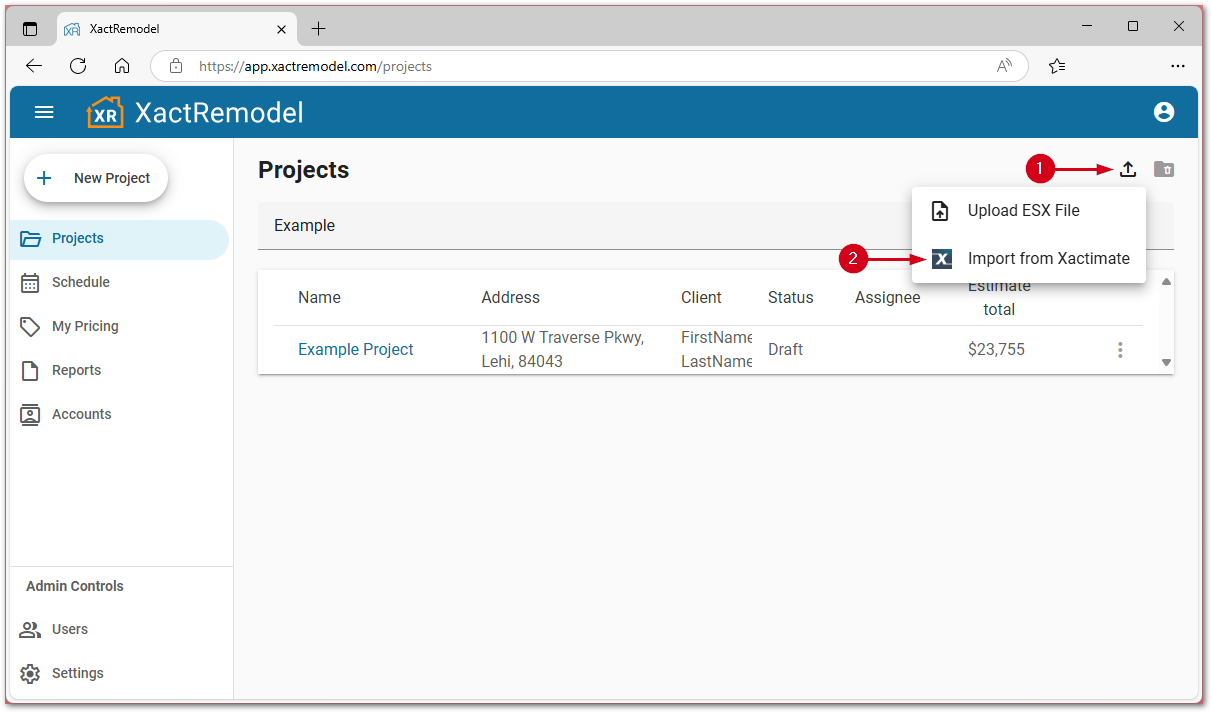Select Import from Xactimate menu entry
The height and width of the screenshot is (713, 1212).
[1028, 259]
